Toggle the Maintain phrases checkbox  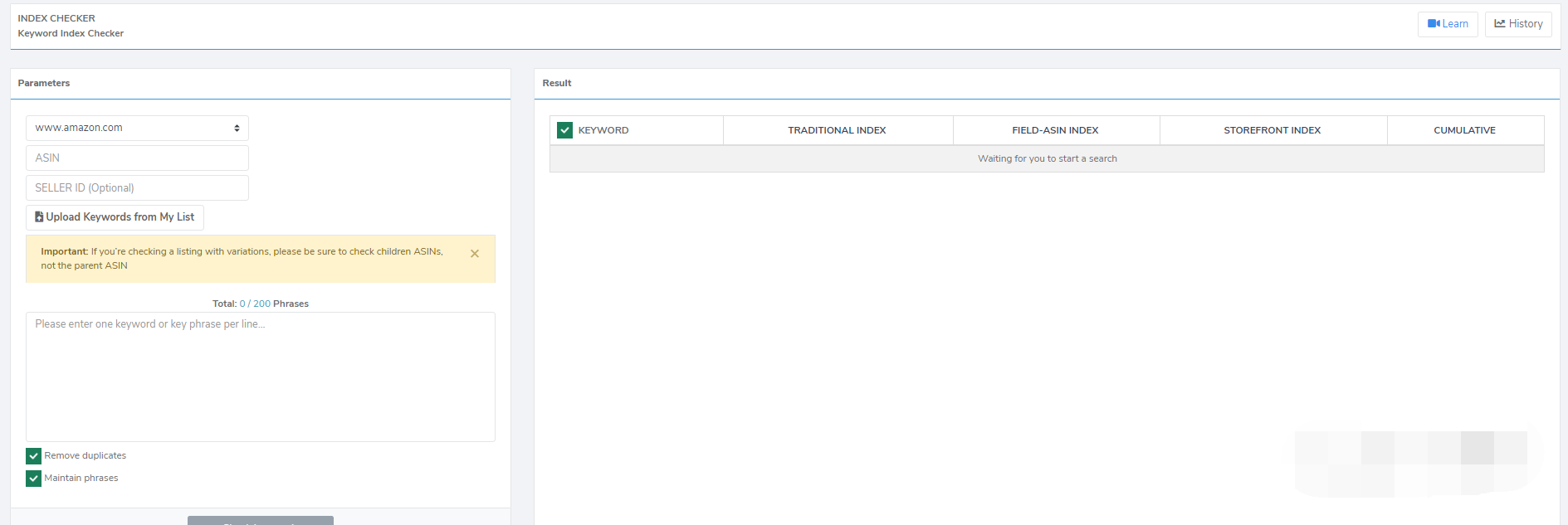tap(34, 479)
